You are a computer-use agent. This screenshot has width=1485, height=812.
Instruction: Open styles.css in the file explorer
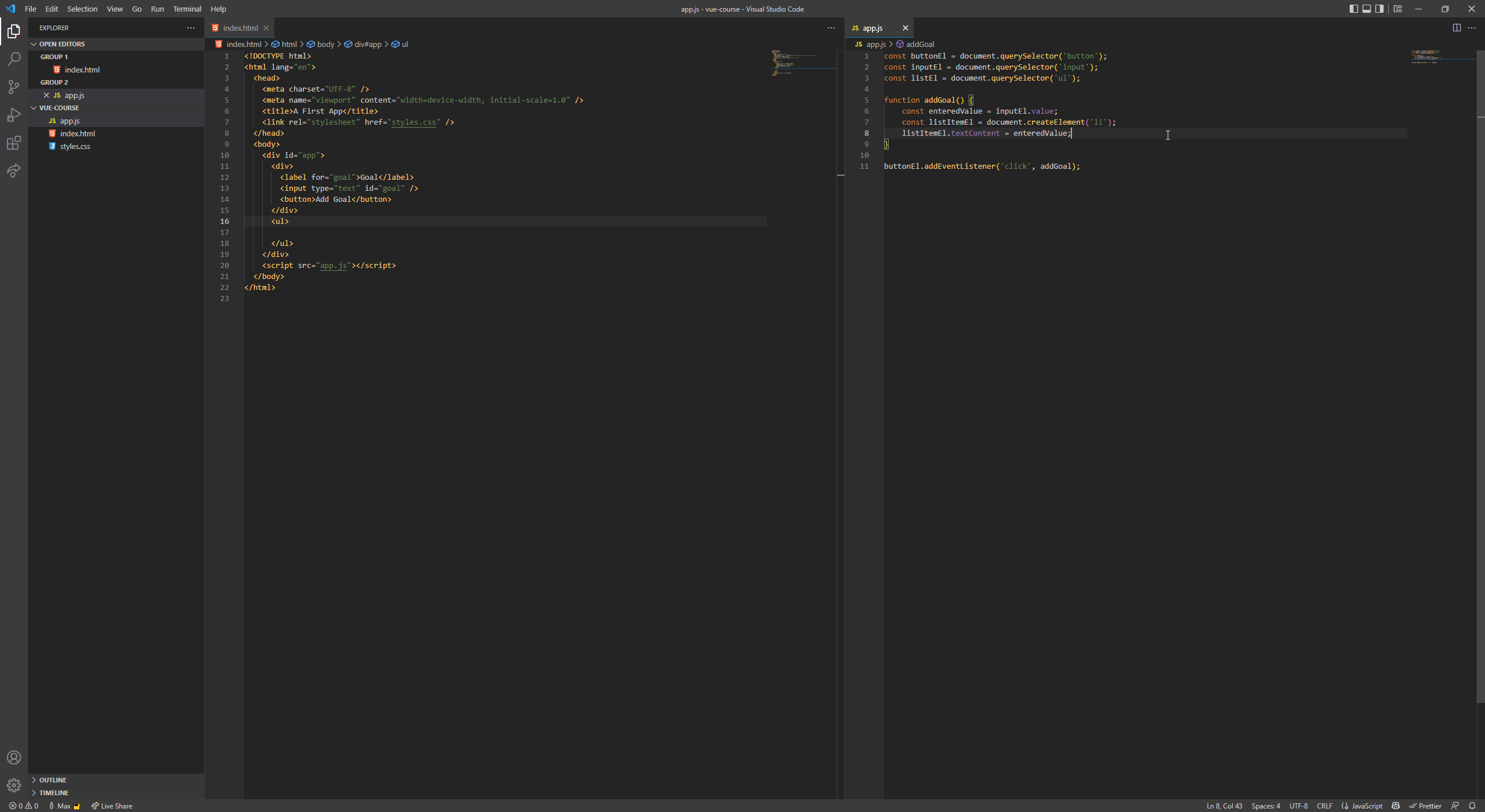75,146
